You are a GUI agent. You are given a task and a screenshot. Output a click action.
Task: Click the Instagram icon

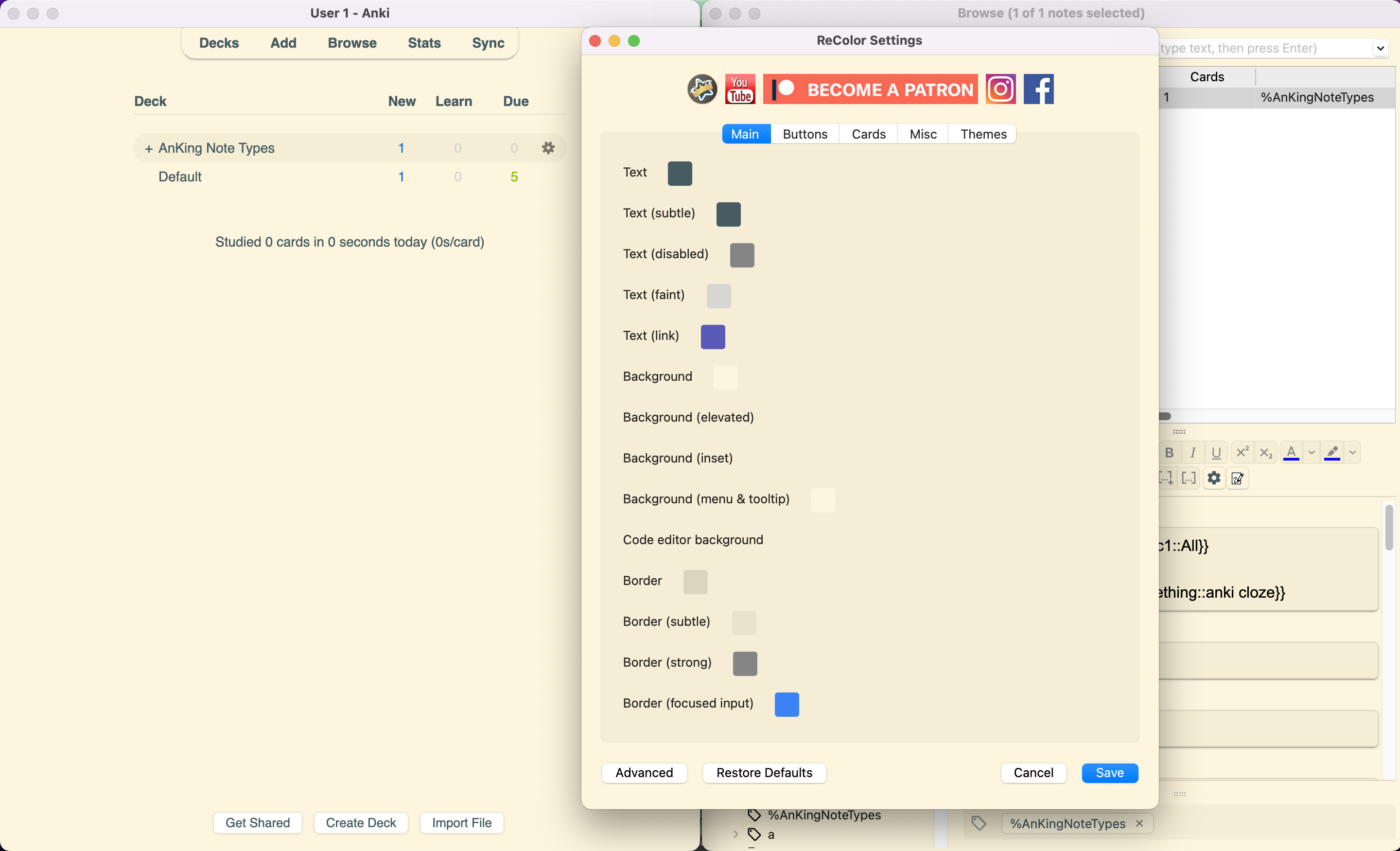[x=1000, y=89]
